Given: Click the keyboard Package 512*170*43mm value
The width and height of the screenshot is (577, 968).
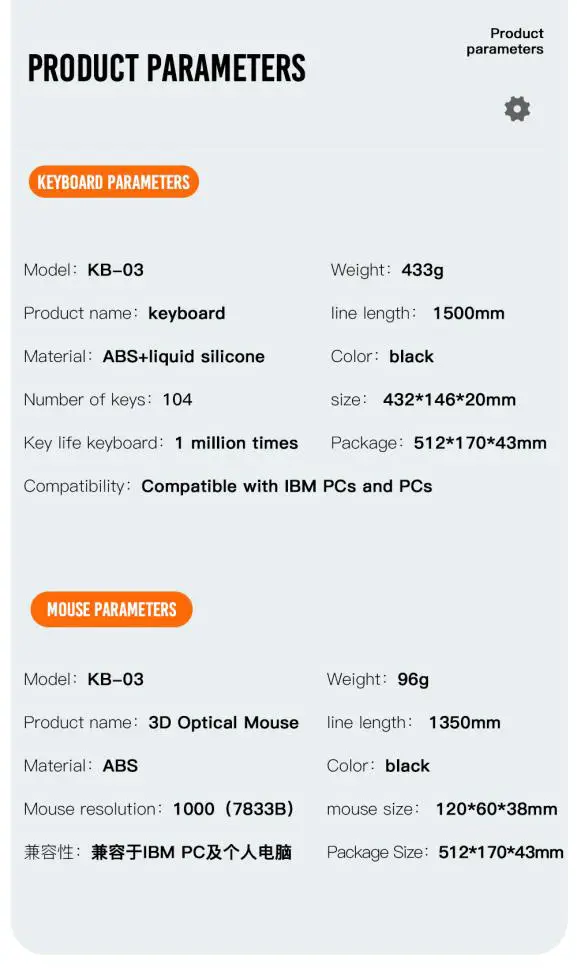Looking at the screenshot, I should pyautogui.click(x=480, y=443).
